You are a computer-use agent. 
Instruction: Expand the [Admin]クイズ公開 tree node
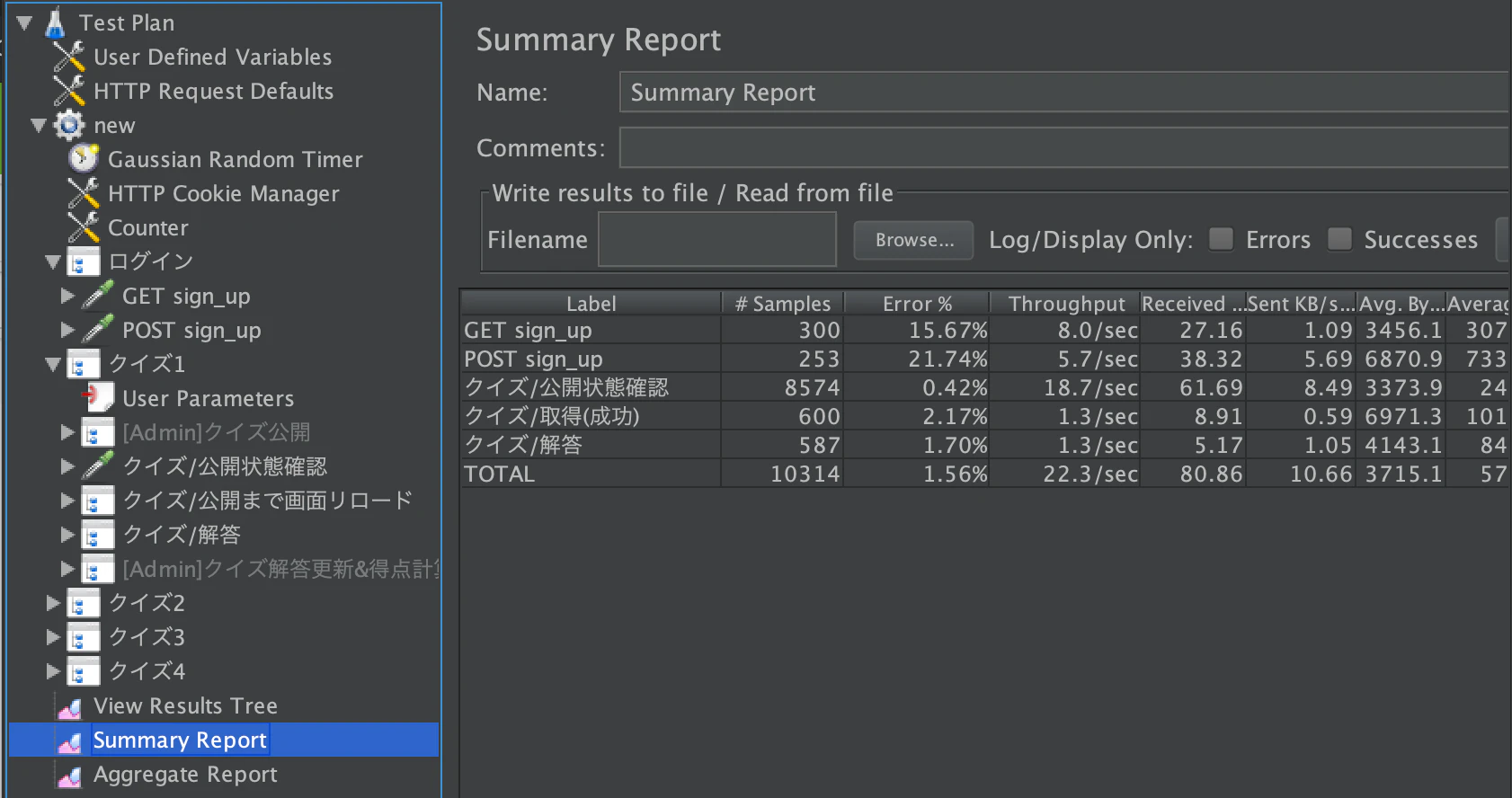pos(67,432)
